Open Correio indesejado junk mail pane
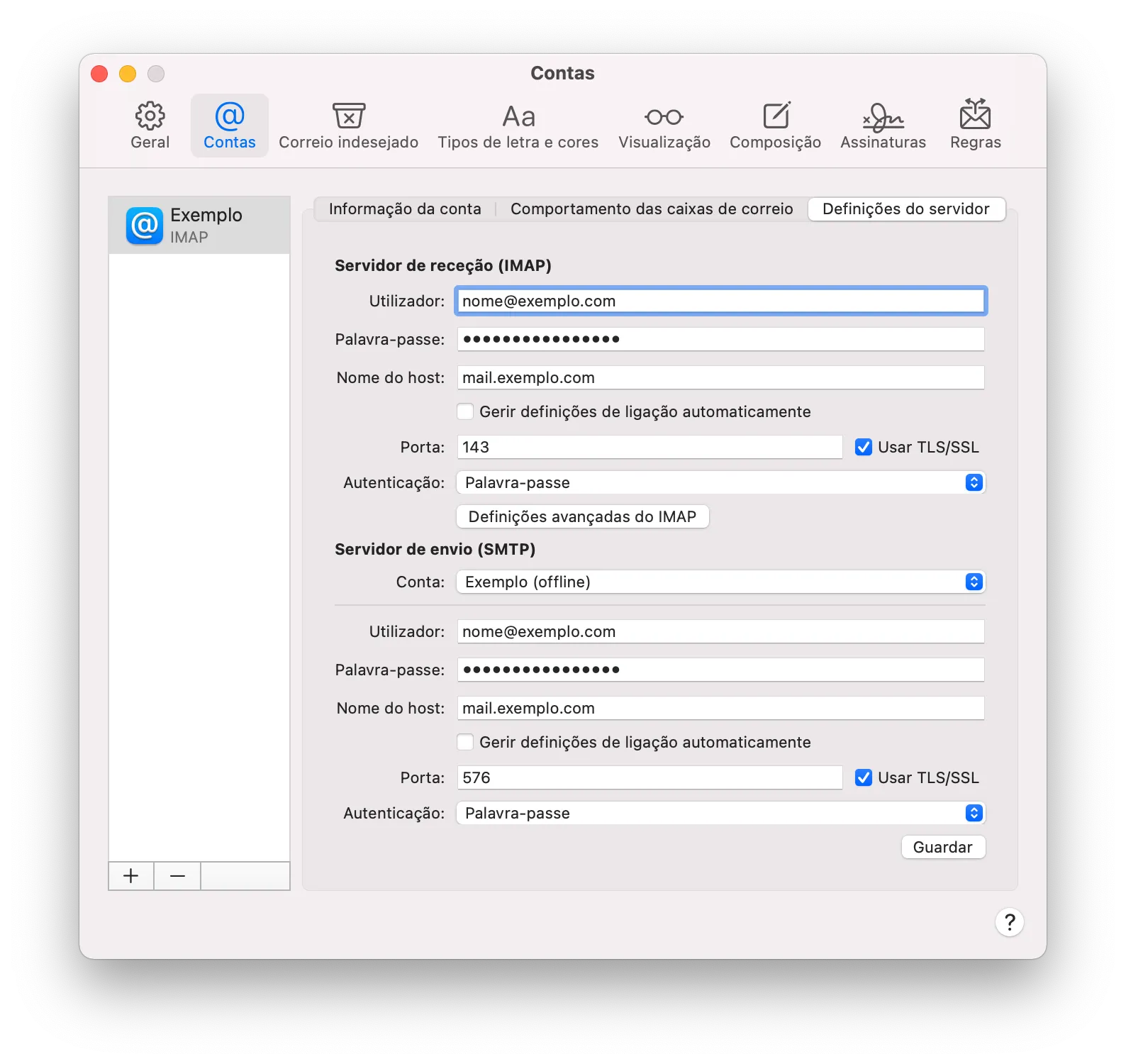Image resolution: width=1126 pixels, height=1064 pixels. [x=348, y=126]
